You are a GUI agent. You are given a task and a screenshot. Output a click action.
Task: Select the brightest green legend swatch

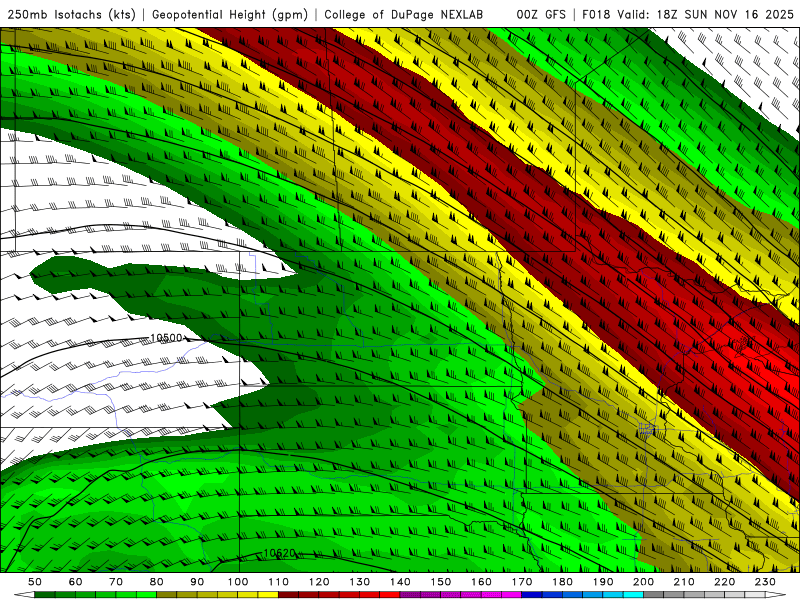[x=146, y=594]
